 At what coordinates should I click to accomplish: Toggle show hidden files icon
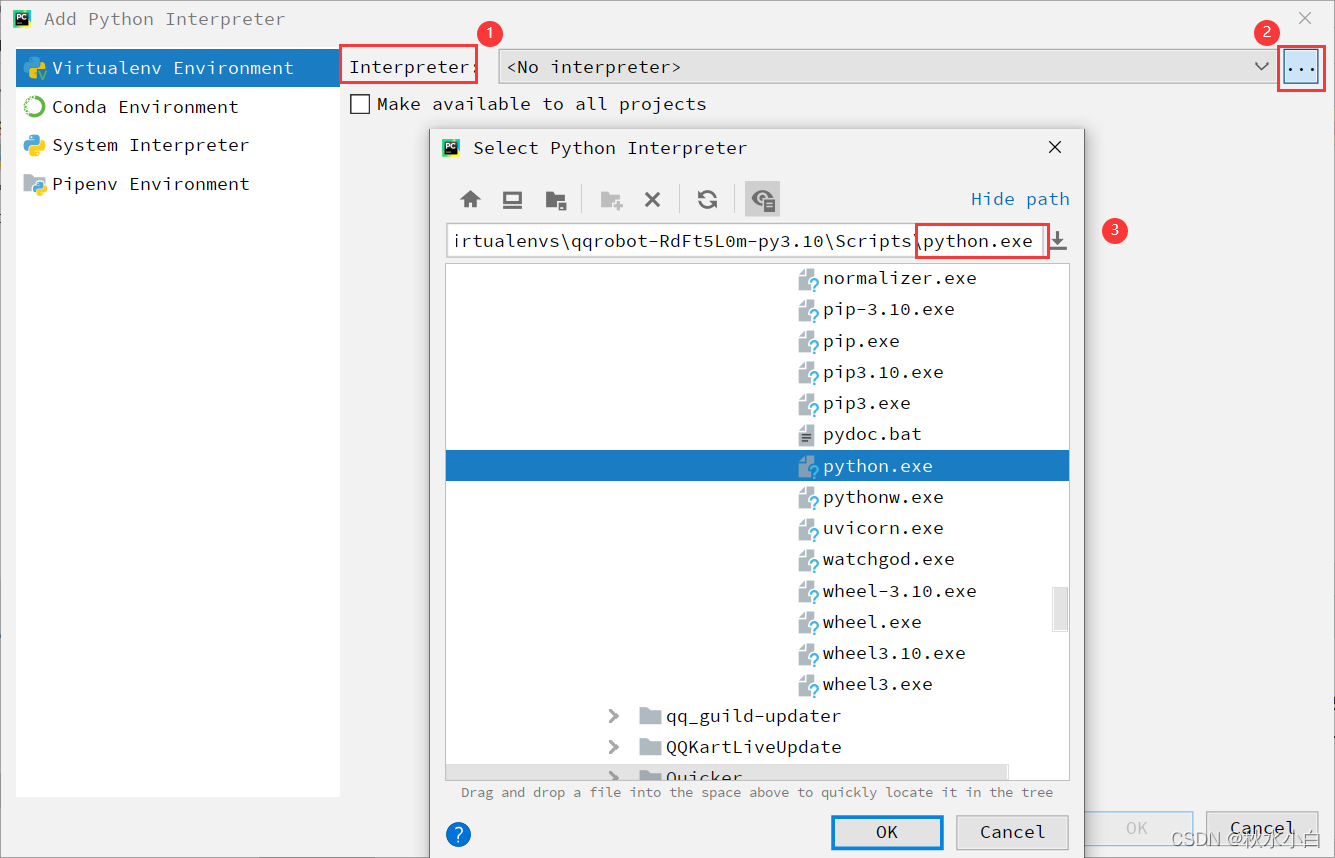[x=762, y=199]
